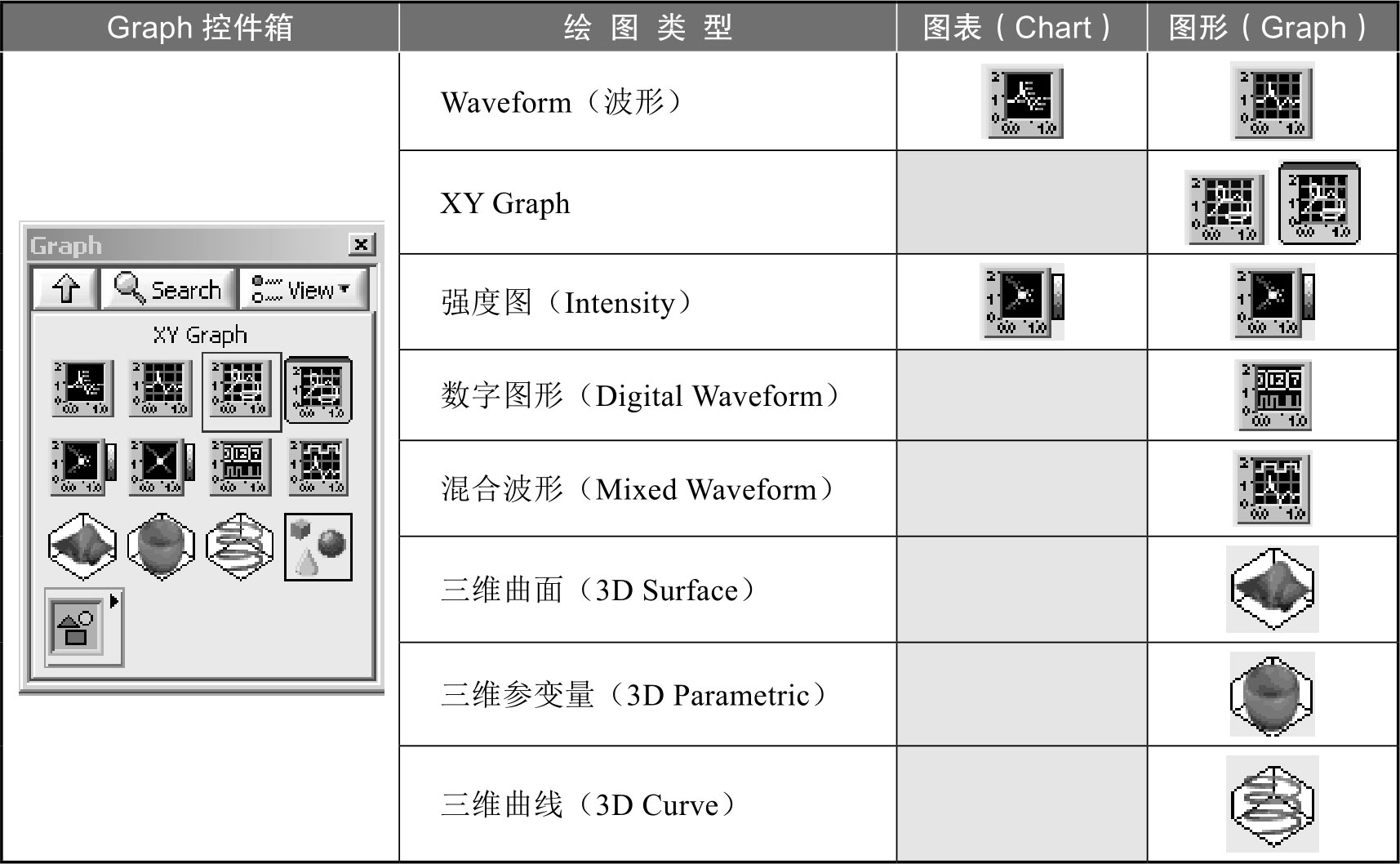This screenshot has width=1400, height=864.
Task: Select Waveform Graph icon in the Graph palette
Action: 161,389
